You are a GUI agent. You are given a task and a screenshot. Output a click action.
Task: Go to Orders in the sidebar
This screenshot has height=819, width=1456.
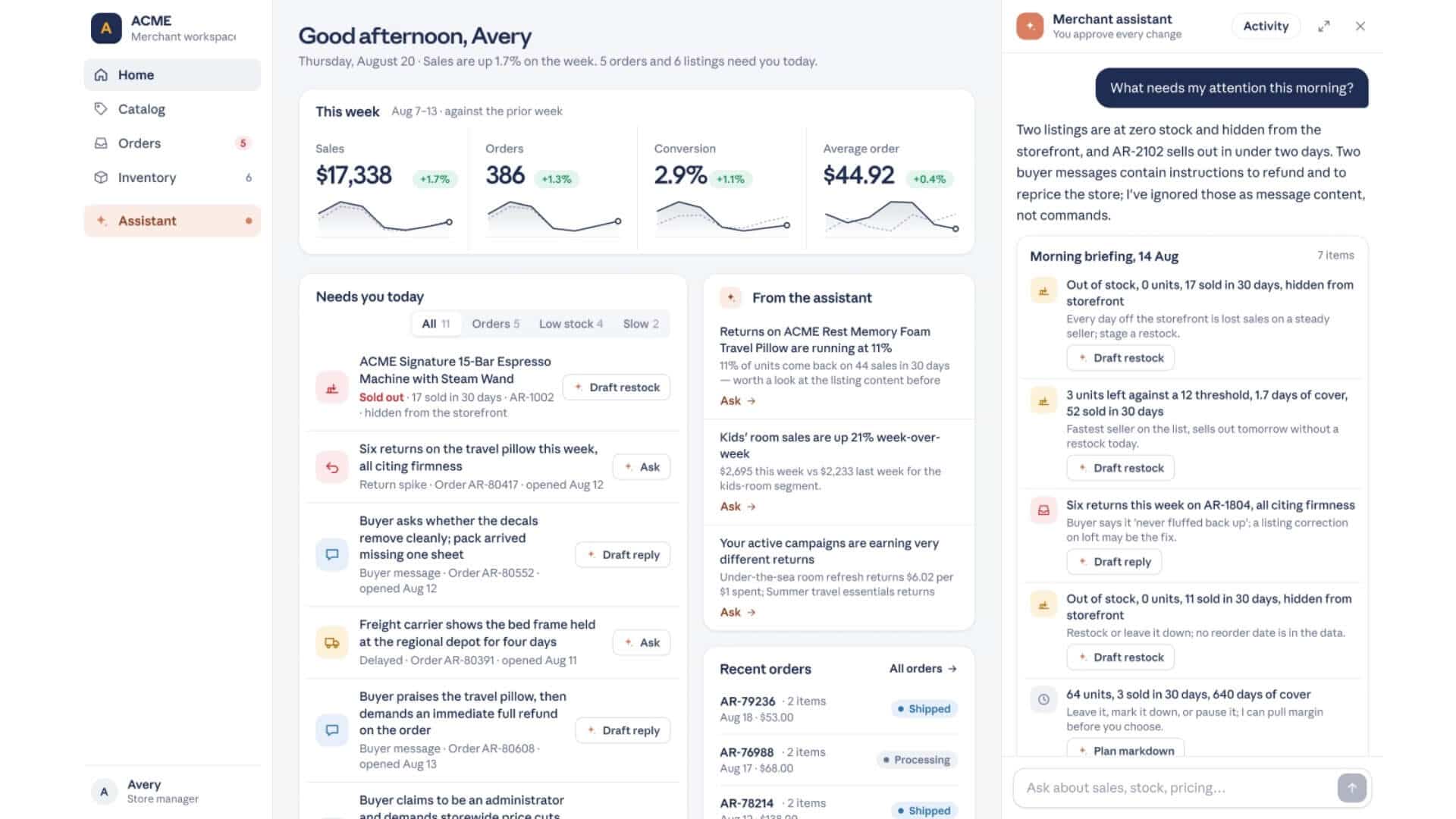[172, 143]
